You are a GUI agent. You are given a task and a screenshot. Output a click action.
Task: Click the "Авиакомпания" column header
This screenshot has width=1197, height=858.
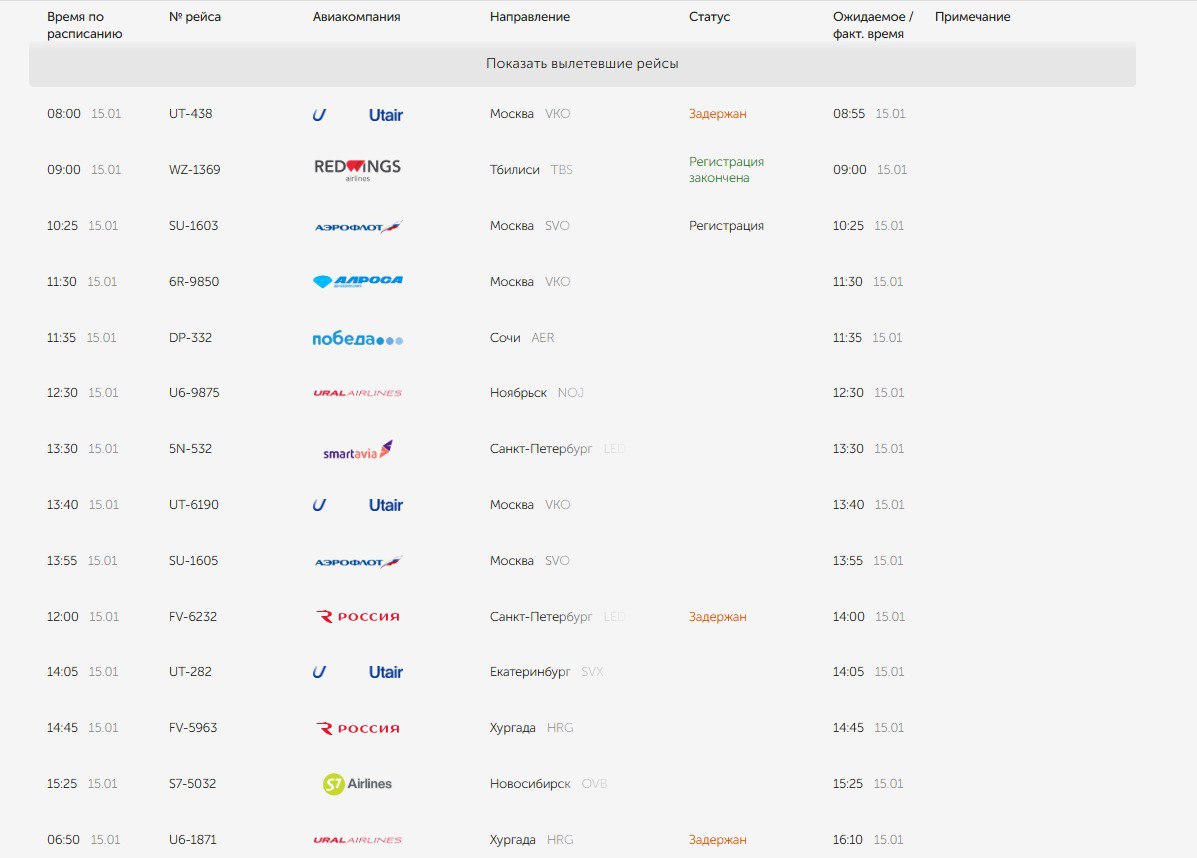pos(356,17)
